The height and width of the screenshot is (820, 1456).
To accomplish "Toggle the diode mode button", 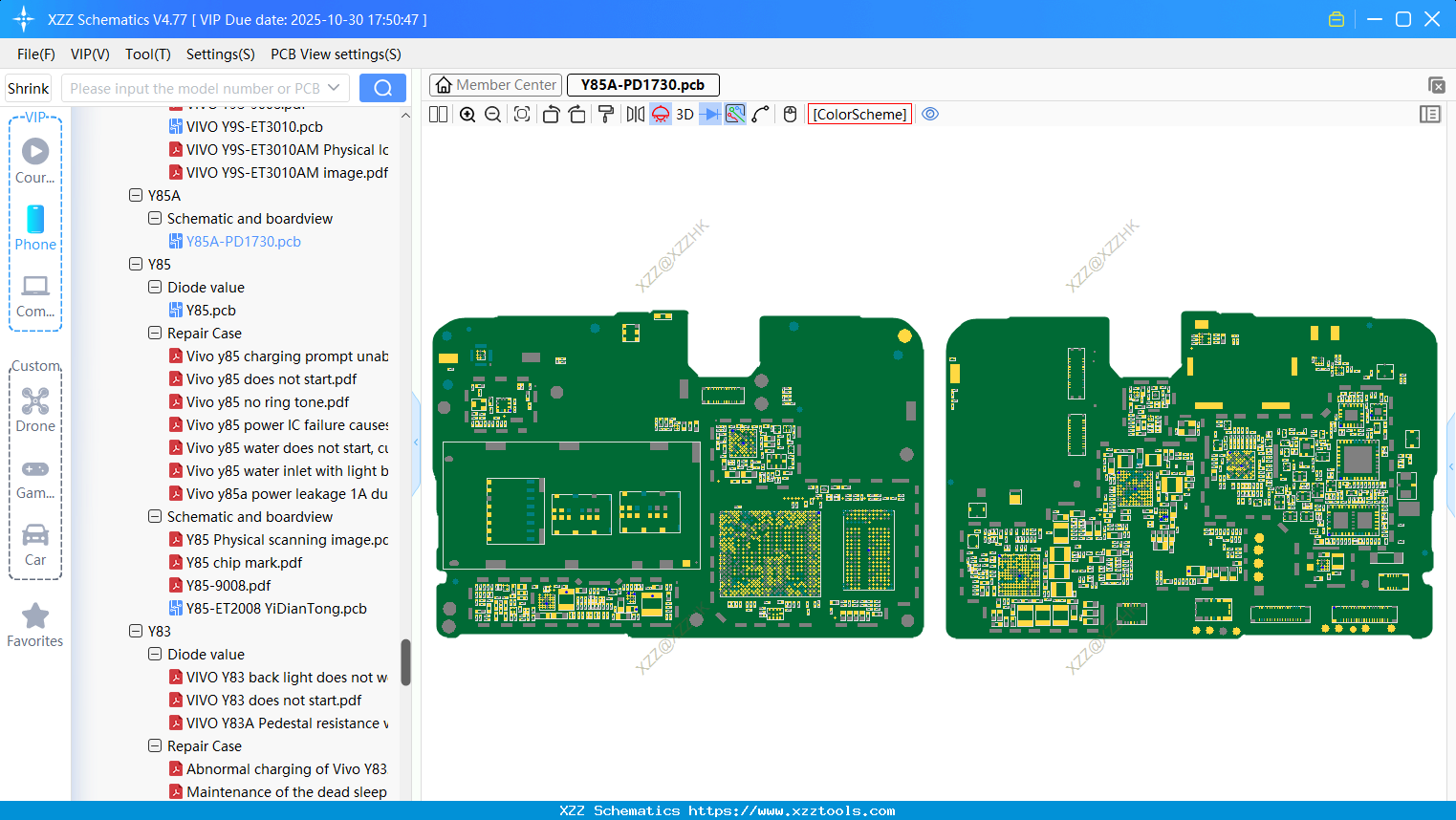I will point(709,115).
